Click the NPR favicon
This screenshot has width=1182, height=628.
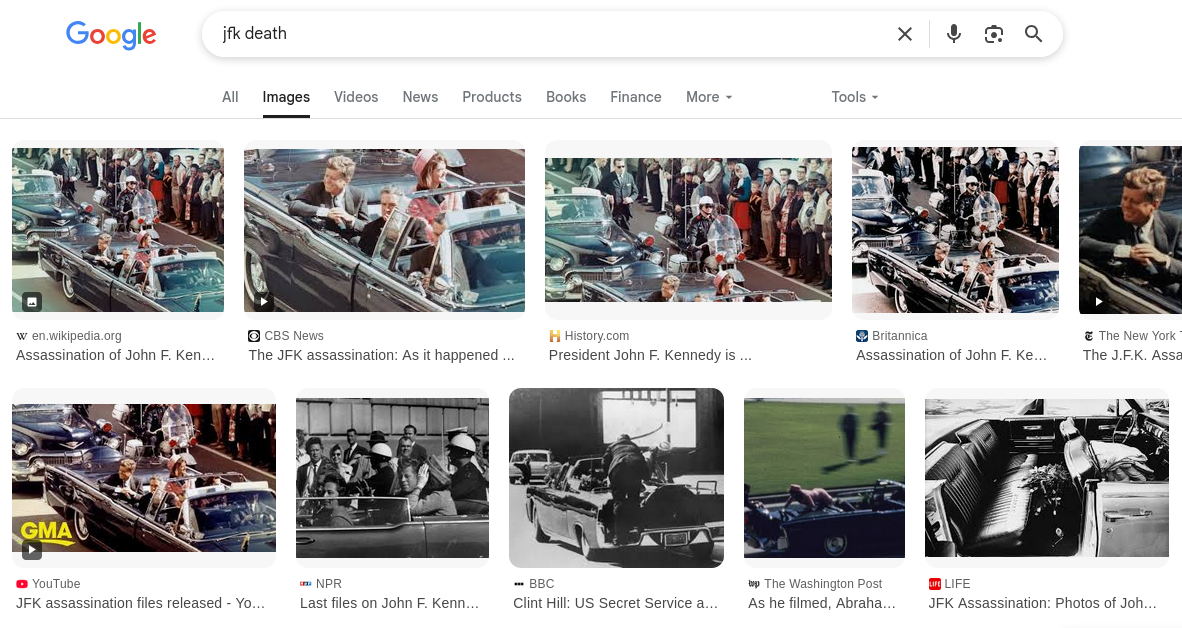(x=305, y=584)
